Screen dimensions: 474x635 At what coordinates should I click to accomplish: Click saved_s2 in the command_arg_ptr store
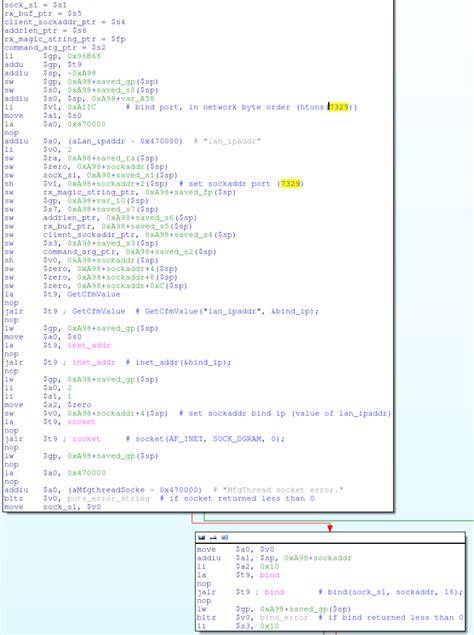coord(173,251)
